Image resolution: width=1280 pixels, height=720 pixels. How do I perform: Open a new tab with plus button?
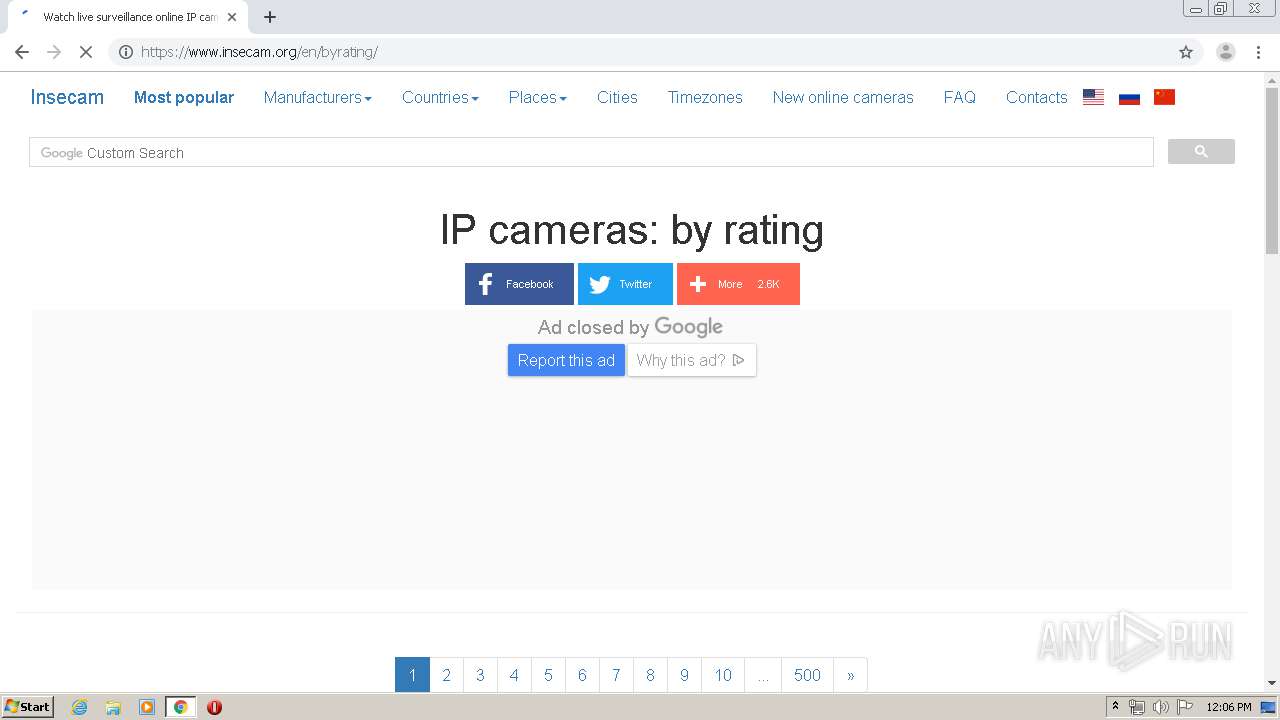point(270,17)
